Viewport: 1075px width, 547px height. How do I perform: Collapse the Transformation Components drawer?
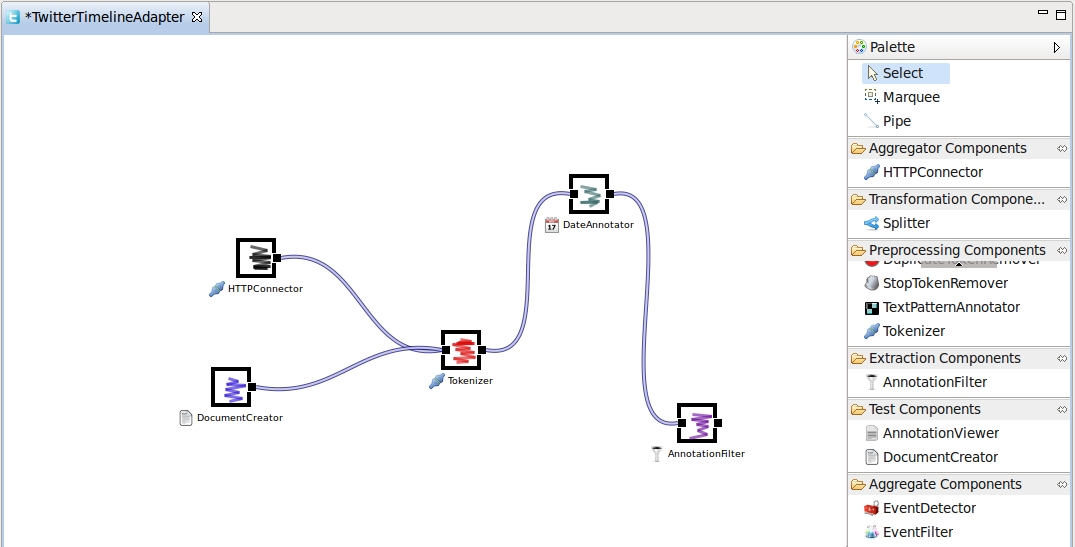(x=947, y=199)
